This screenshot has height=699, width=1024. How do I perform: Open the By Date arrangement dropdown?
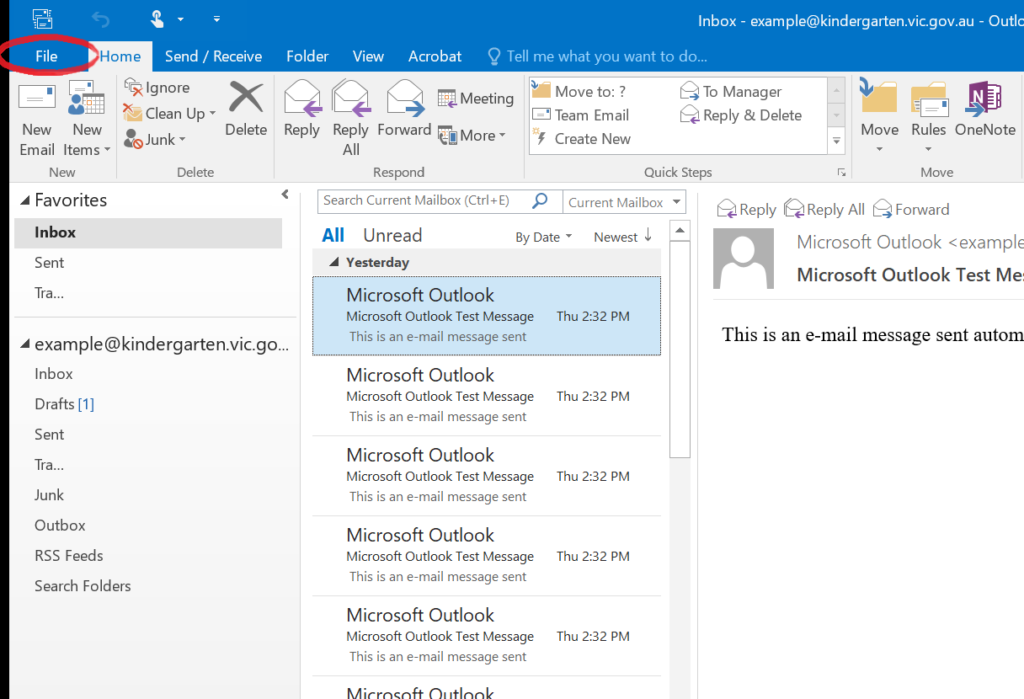[x=543, y=237]
